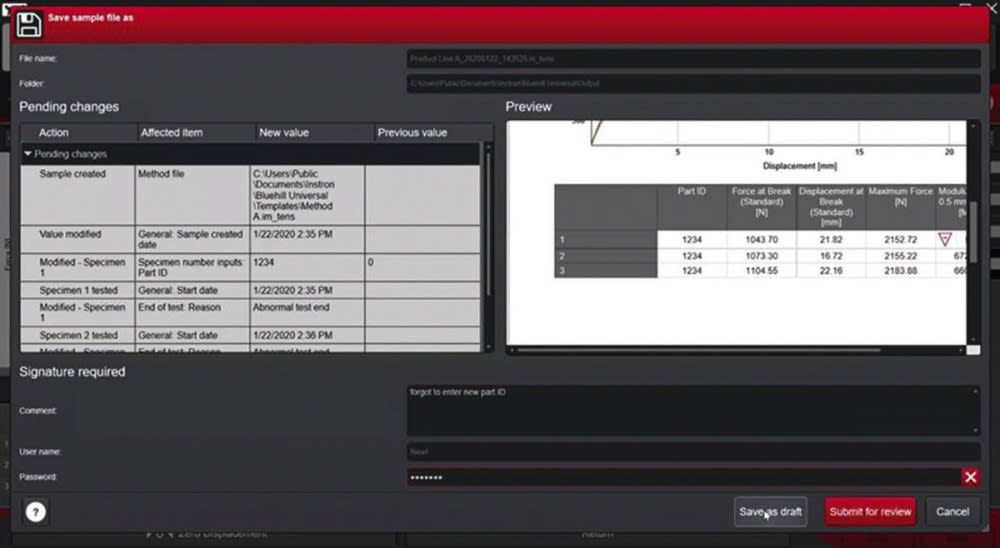Click displacement at break value 22.16
Image resolution: width=1000 pixels, height=548 pixels.
pos(831,270)
